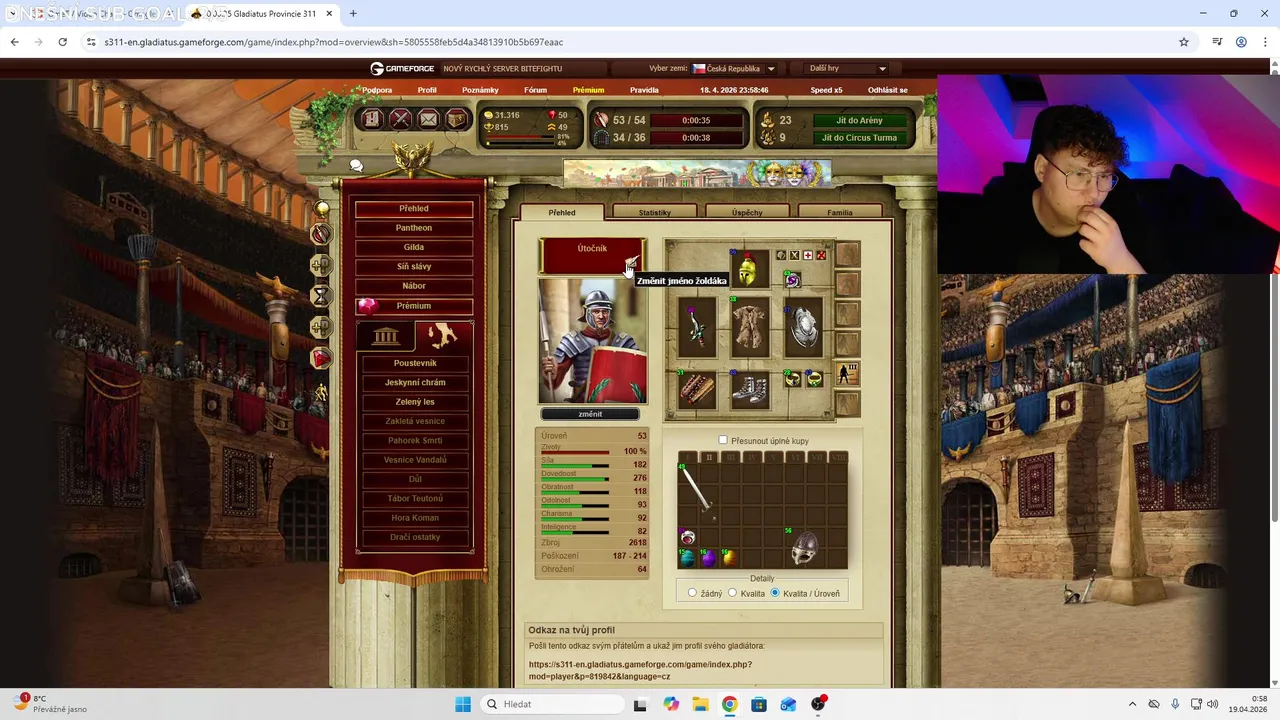Image resolution: width=1280 pixels, height=720 pixels.
Task: Open File Explorer from the taskbar
Action: [x=700, y=704]
